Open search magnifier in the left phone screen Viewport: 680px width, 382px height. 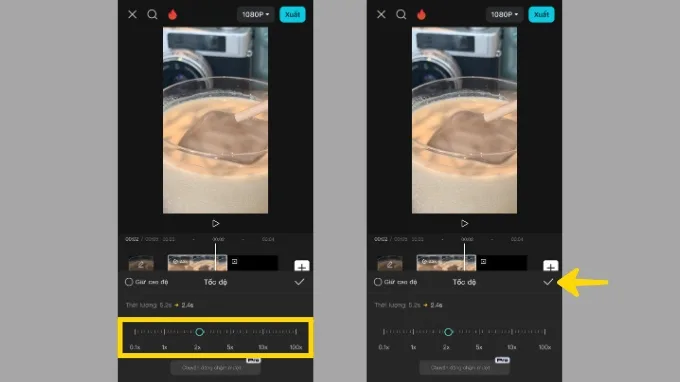pyautogui.click(x=152, y=14)
